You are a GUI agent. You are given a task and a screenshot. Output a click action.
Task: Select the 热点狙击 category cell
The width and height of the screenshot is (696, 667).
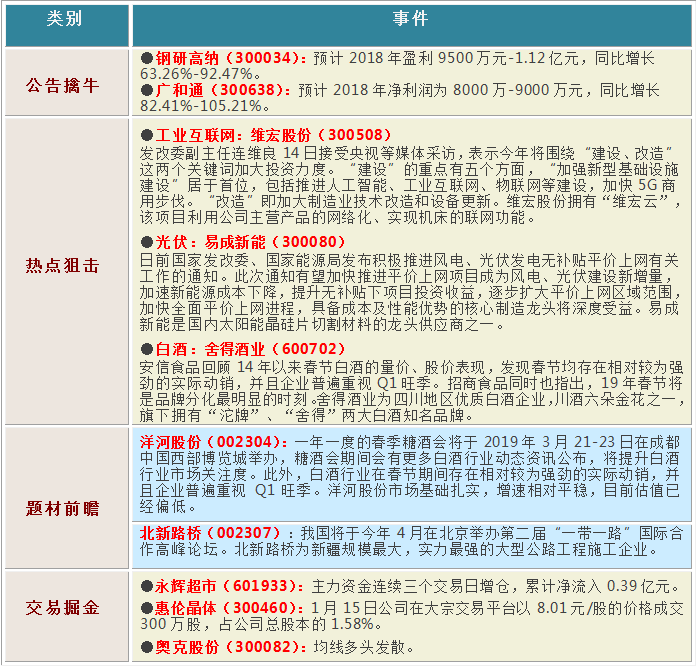tap(67, 271)
